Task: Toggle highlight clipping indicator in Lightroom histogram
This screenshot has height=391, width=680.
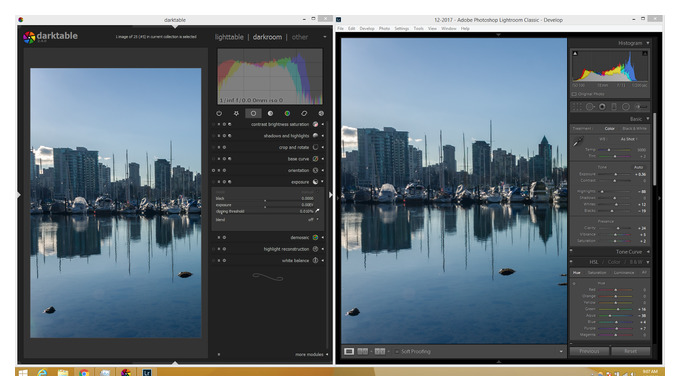Action: pos(645,54)
